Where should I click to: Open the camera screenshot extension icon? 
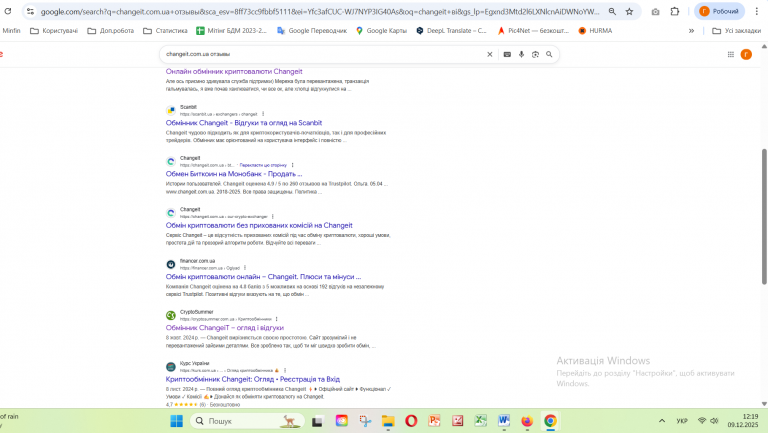click(x=655, y=11)
